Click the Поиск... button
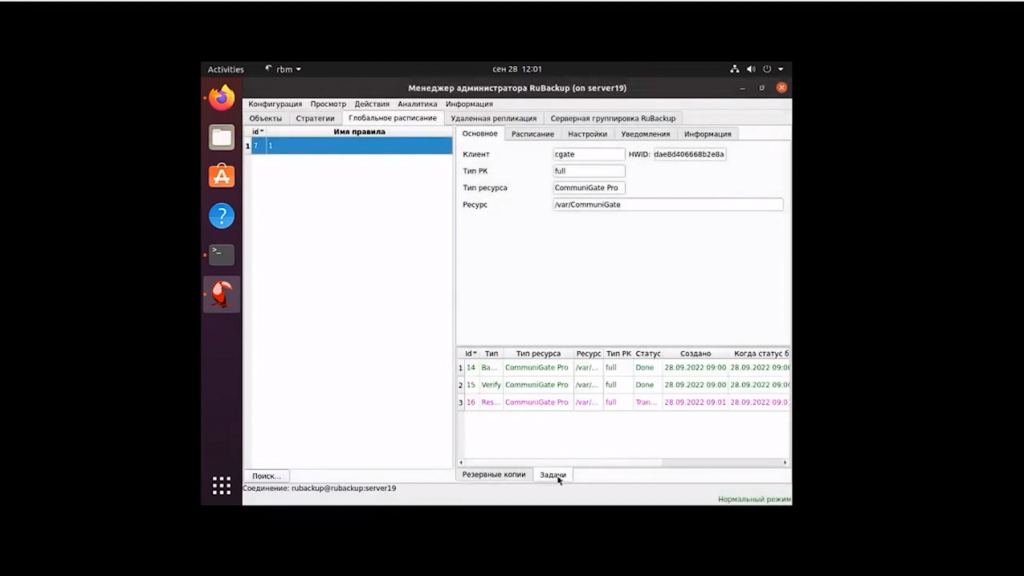This screenshot has height=576, width=1024. coord(266,476)
